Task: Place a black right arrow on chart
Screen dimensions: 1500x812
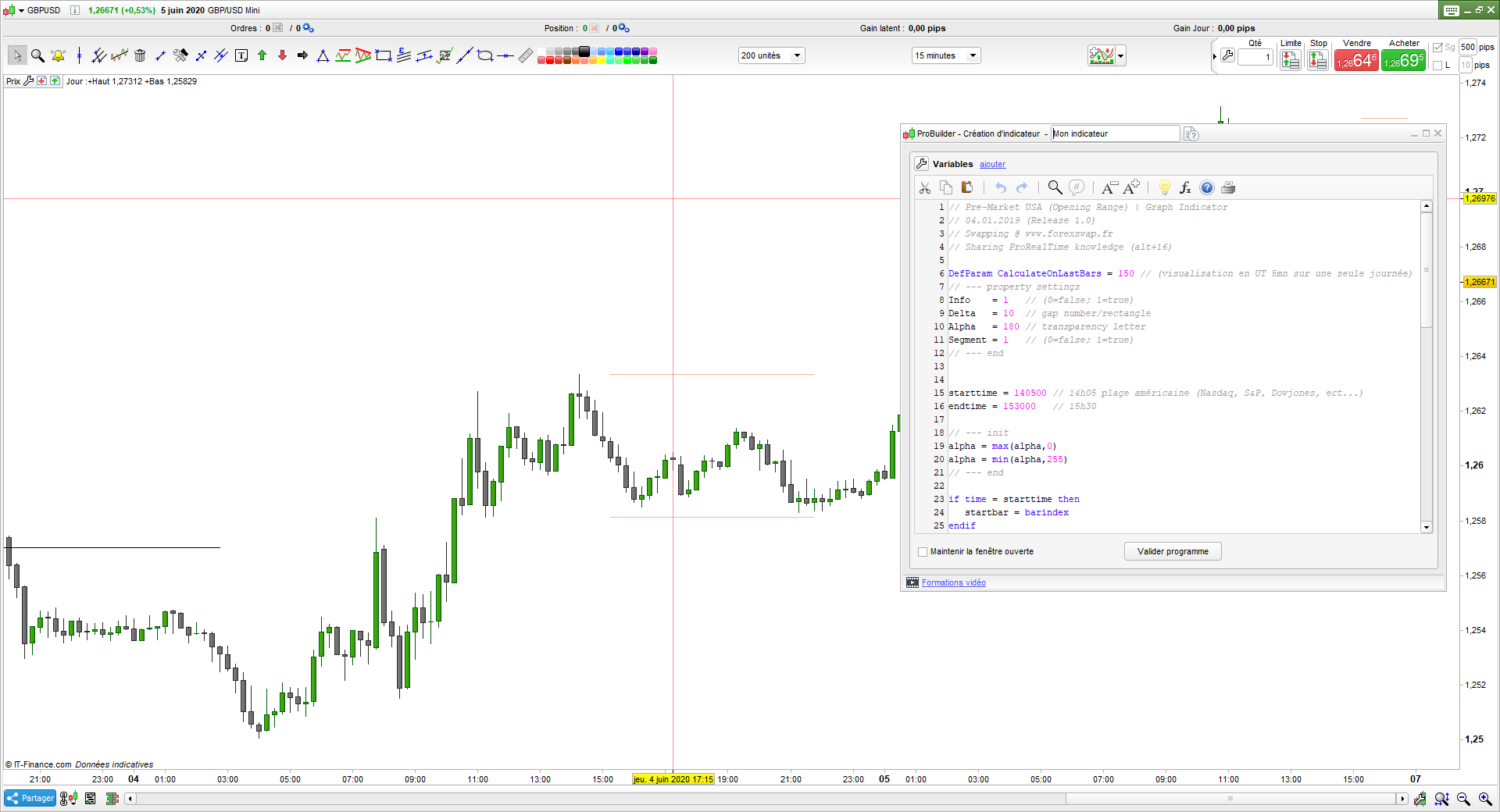Action: (302, 55)
